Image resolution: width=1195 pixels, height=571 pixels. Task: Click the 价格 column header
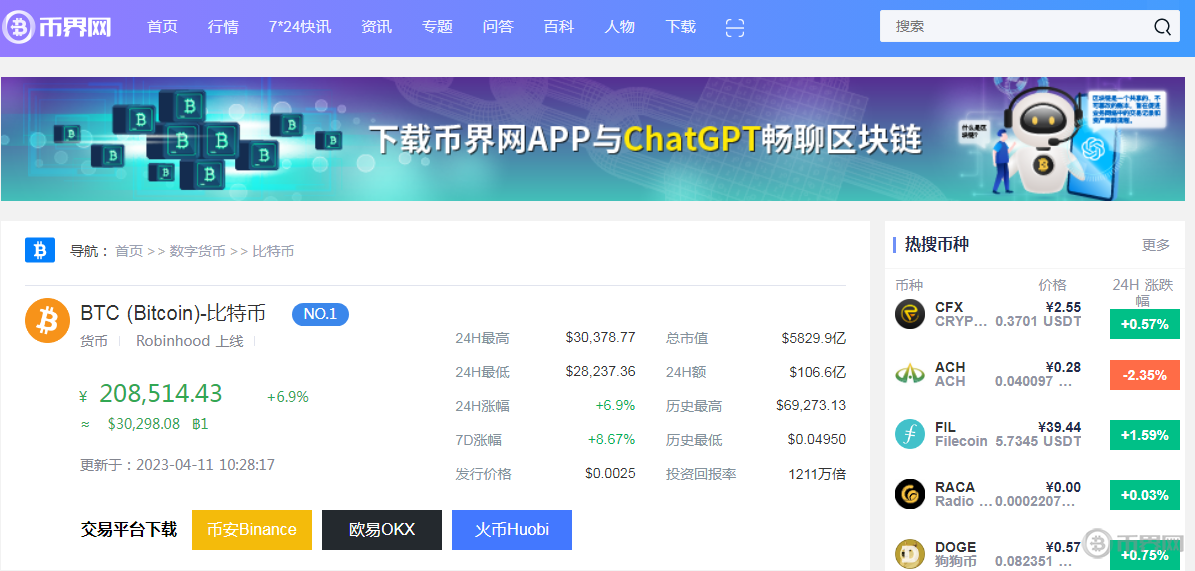[x=1052, y=285]
